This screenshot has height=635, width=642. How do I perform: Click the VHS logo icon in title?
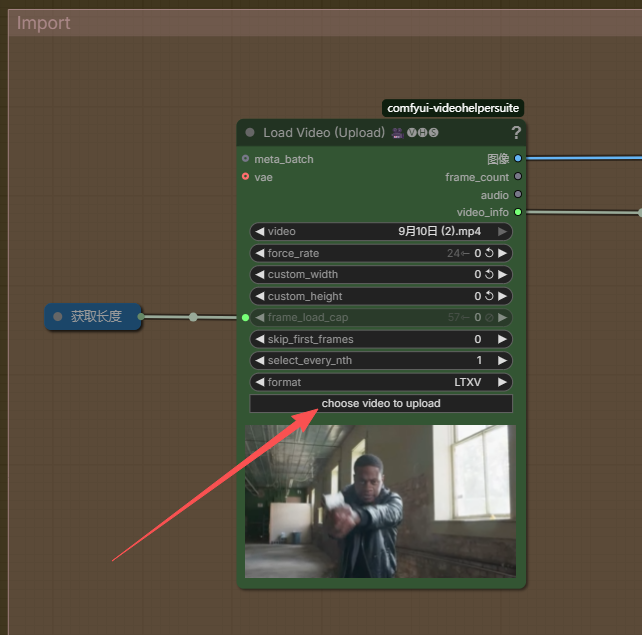coord(423,133)
